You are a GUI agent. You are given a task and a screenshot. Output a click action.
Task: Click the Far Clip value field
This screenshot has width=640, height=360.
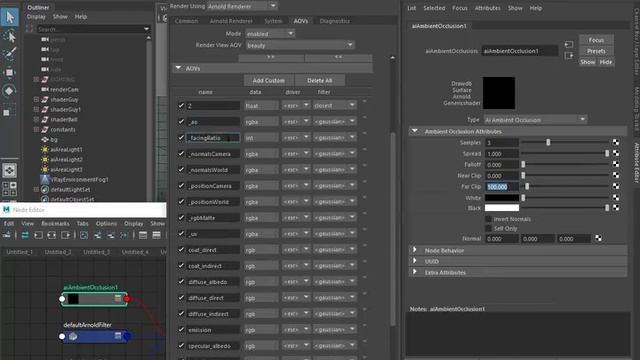(502, 187)
